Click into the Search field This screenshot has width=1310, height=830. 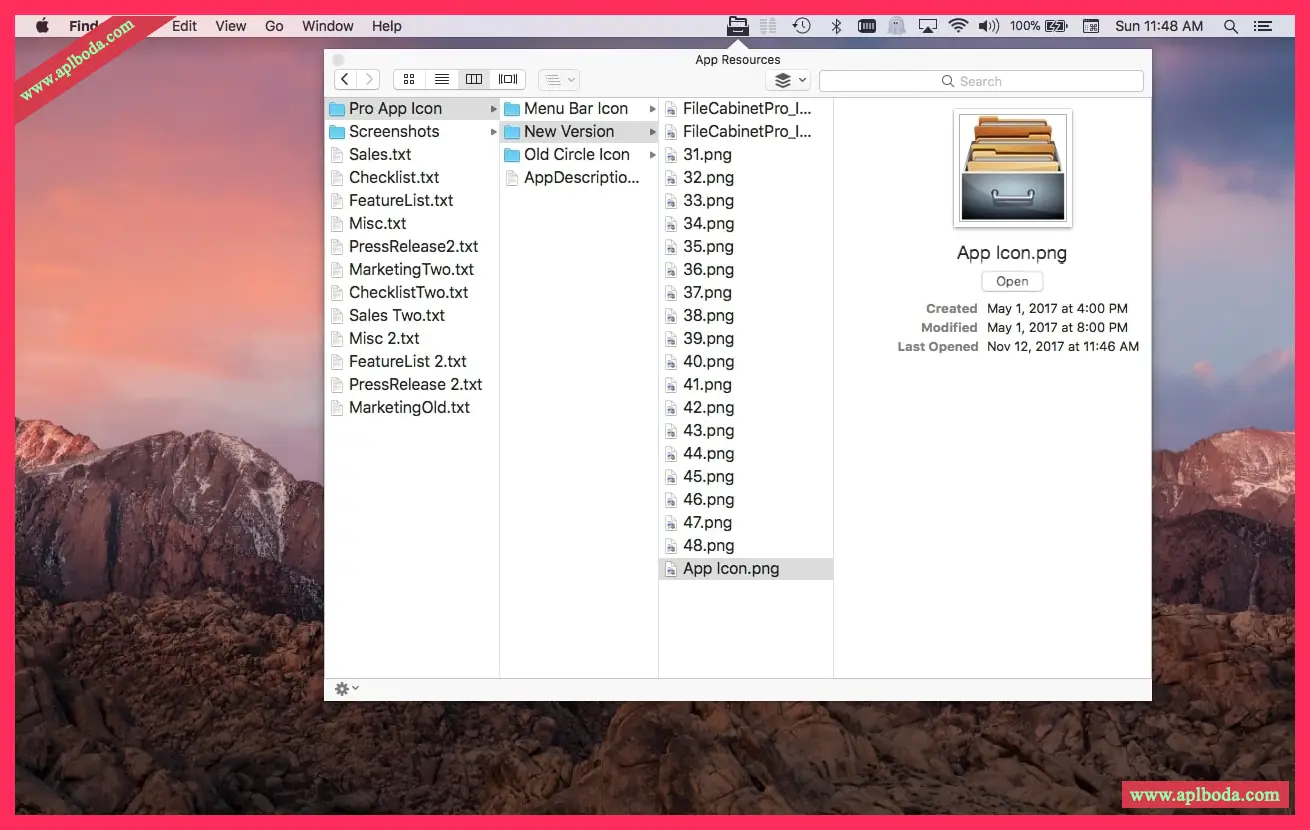[x=980, y=81]
